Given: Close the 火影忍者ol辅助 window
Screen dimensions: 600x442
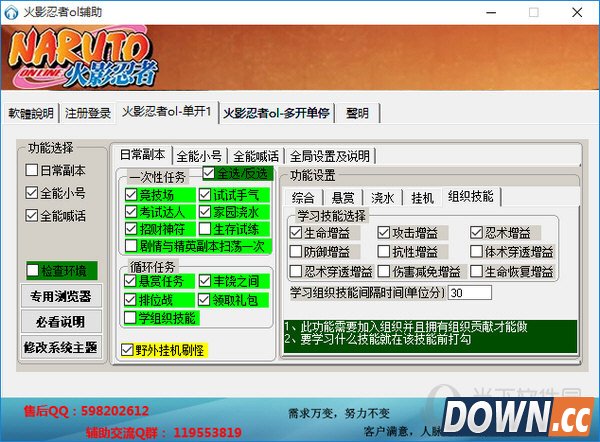Looking at the screenshot, I should [577, 13].
